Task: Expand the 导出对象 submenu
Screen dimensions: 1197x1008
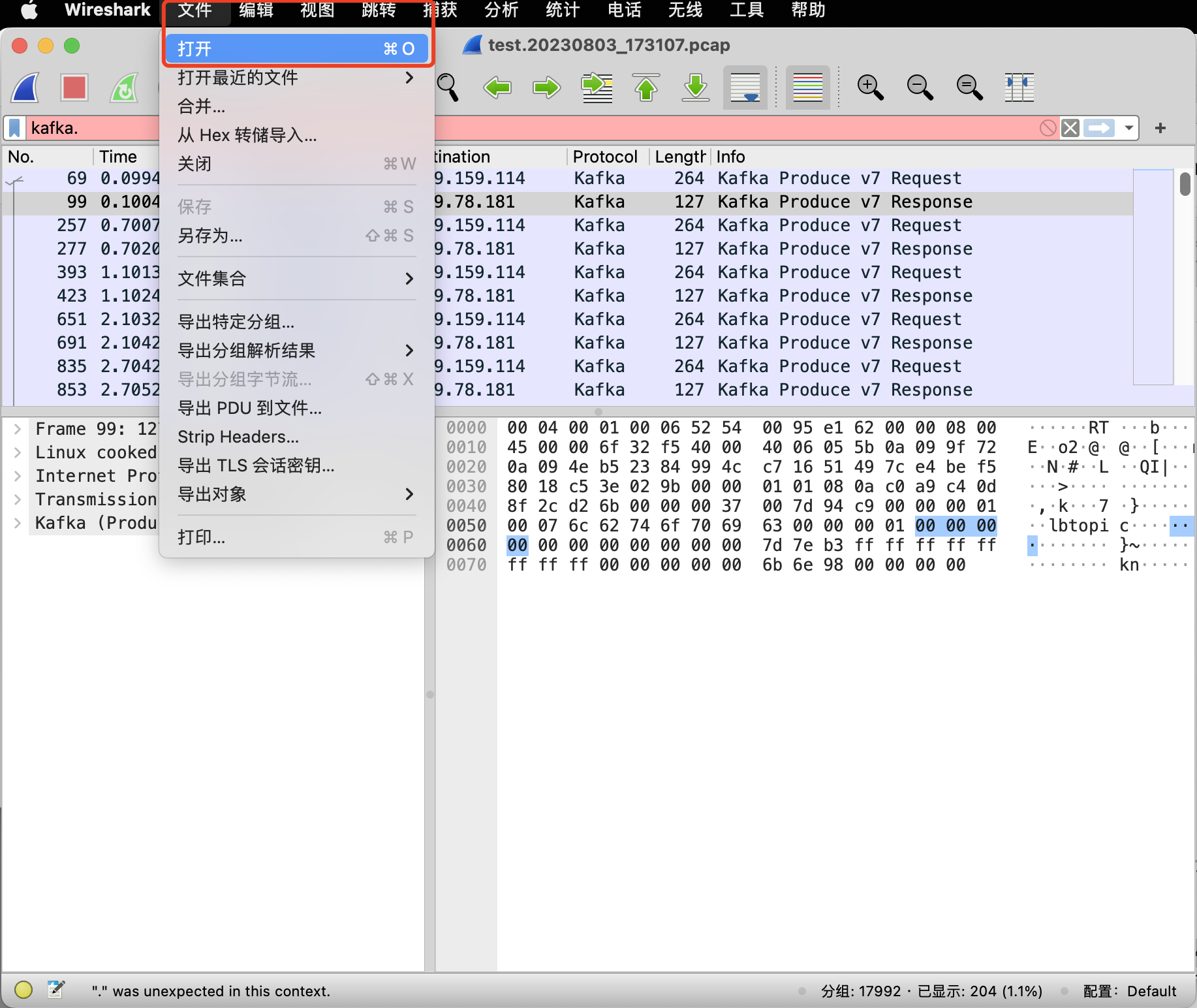Action: [297, 494]
